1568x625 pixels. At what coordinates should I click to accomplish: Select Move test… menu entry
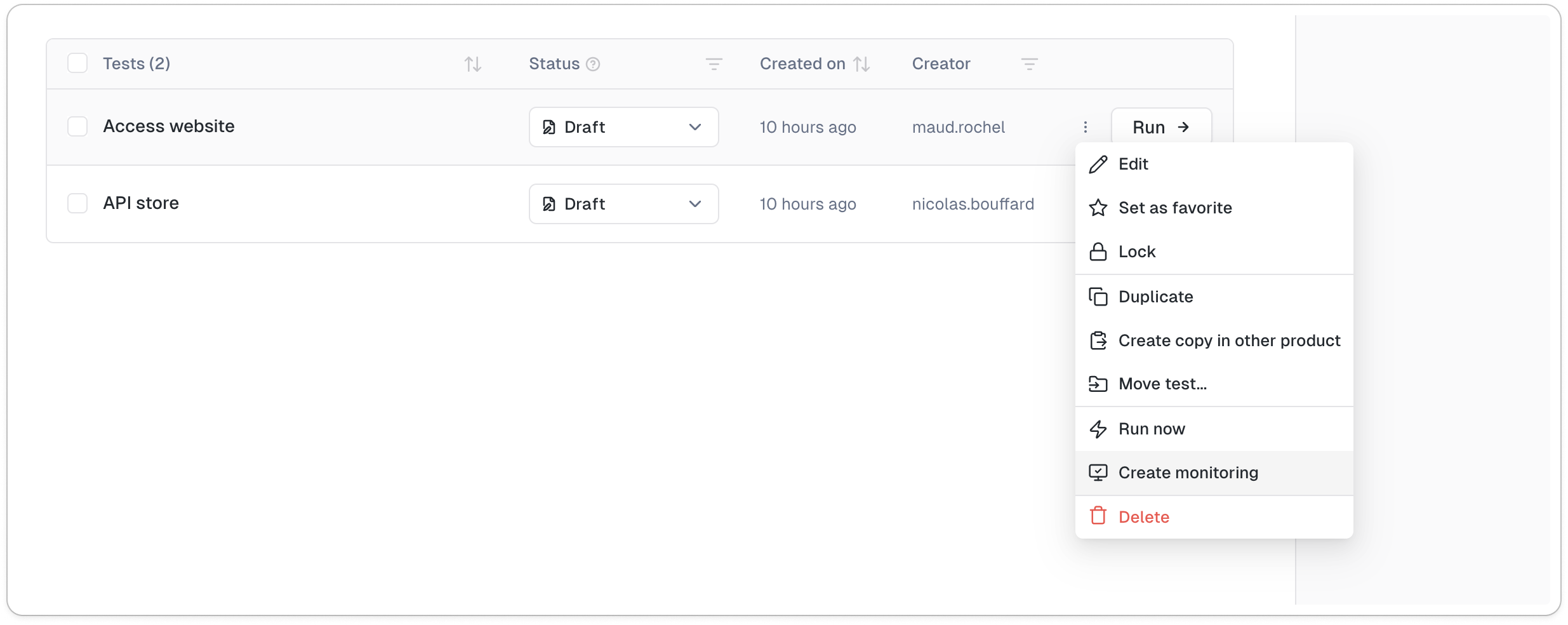tap(1162, 384)
